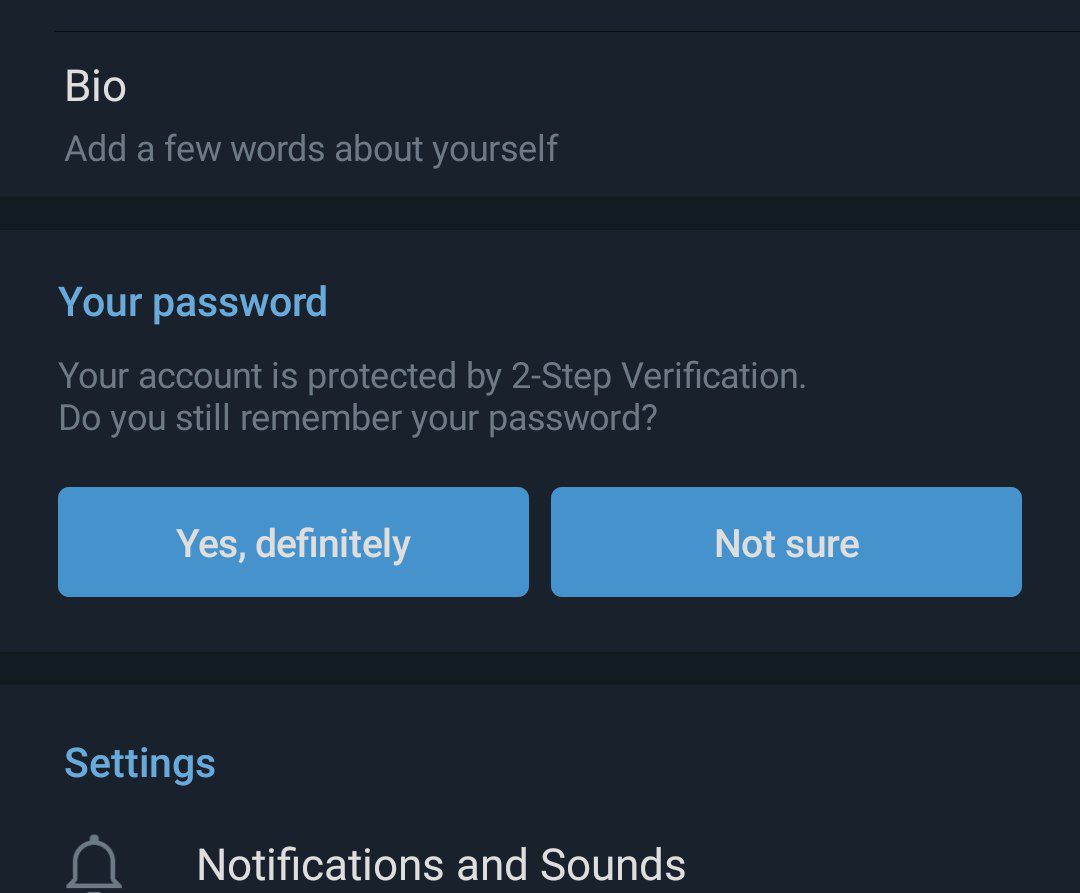Tap "Do you still remember your password?"
1080x893 pixels.
tap(358, 417)
